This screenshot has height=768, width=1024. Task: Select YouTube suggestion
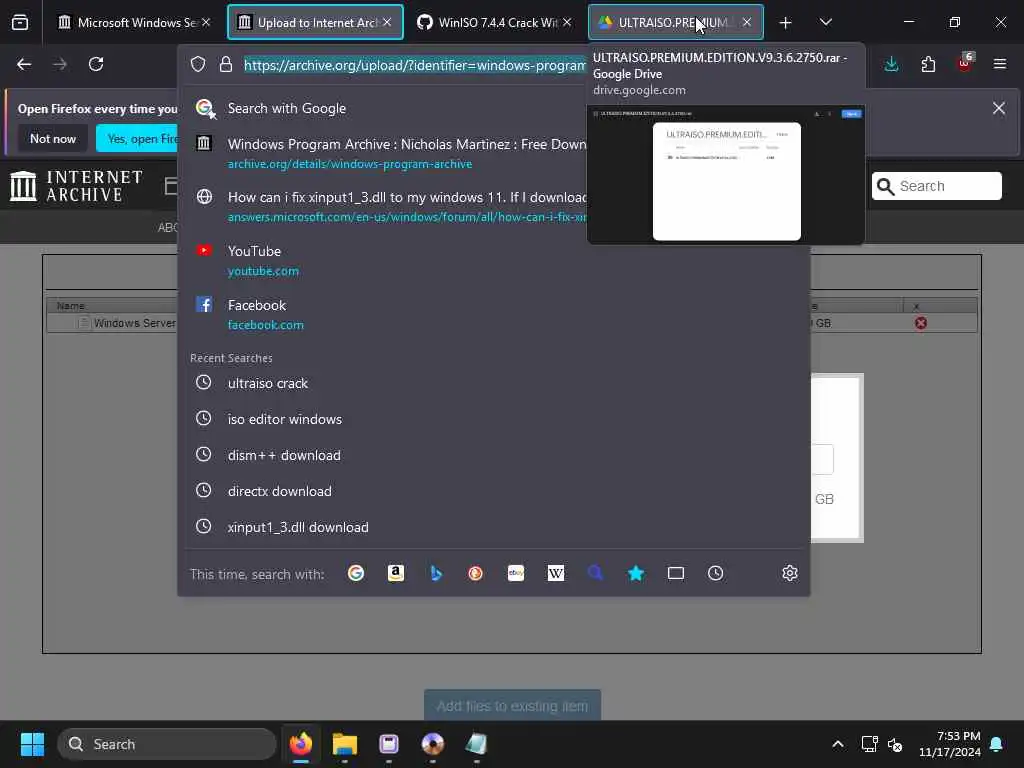click(x=496, y=260)
